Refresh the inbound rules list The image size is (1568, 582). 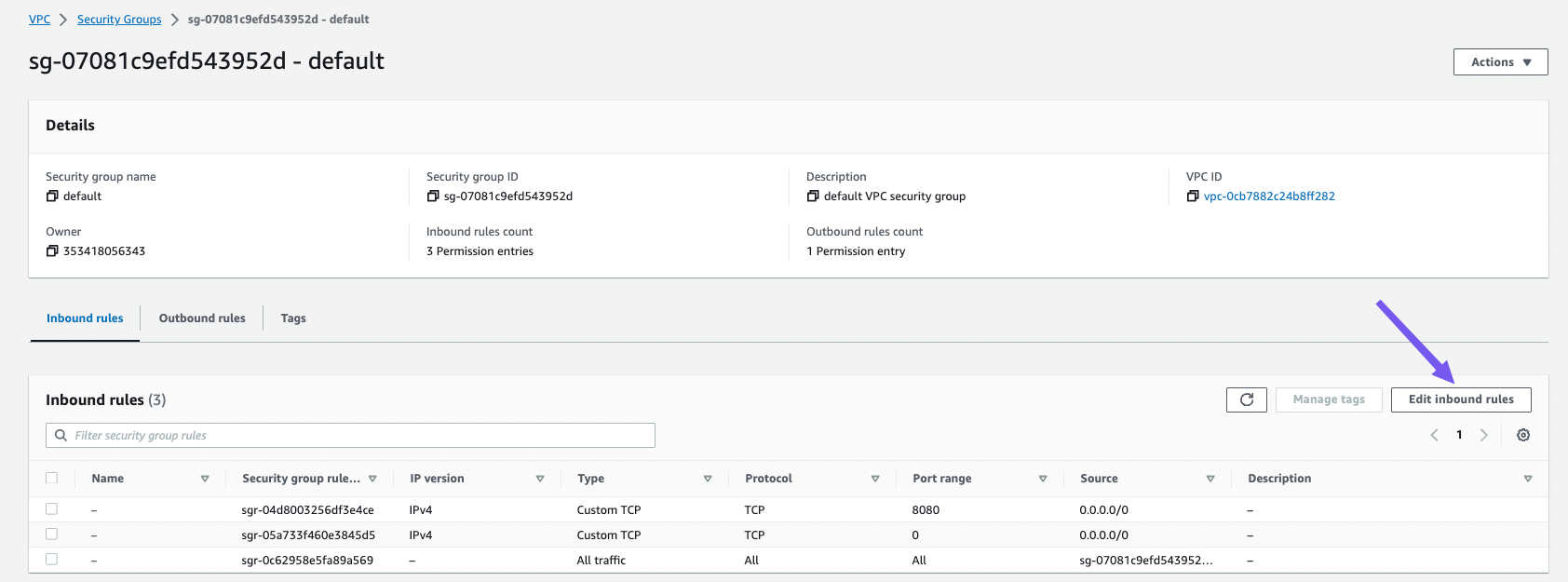[1247, 399]
